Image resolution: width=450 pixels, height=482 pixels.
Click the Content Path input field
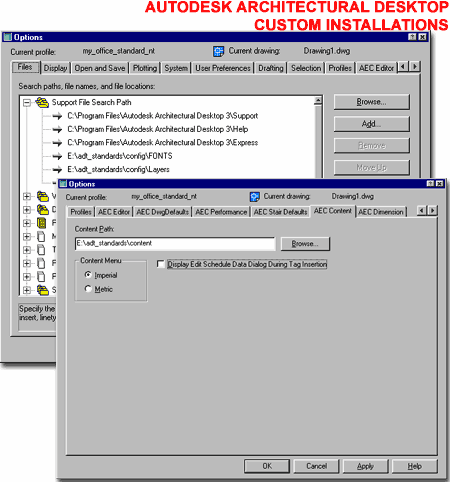coord(175,244)
